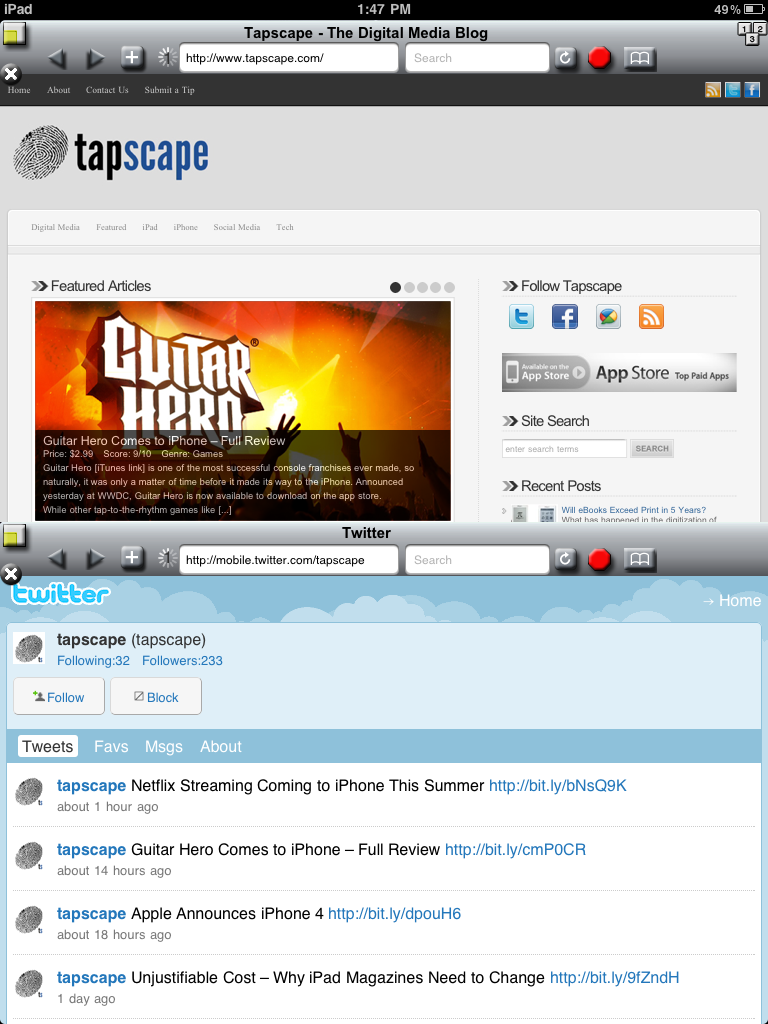Select second featured article slider dot
768x1024 pixels.
pos(409,287)
